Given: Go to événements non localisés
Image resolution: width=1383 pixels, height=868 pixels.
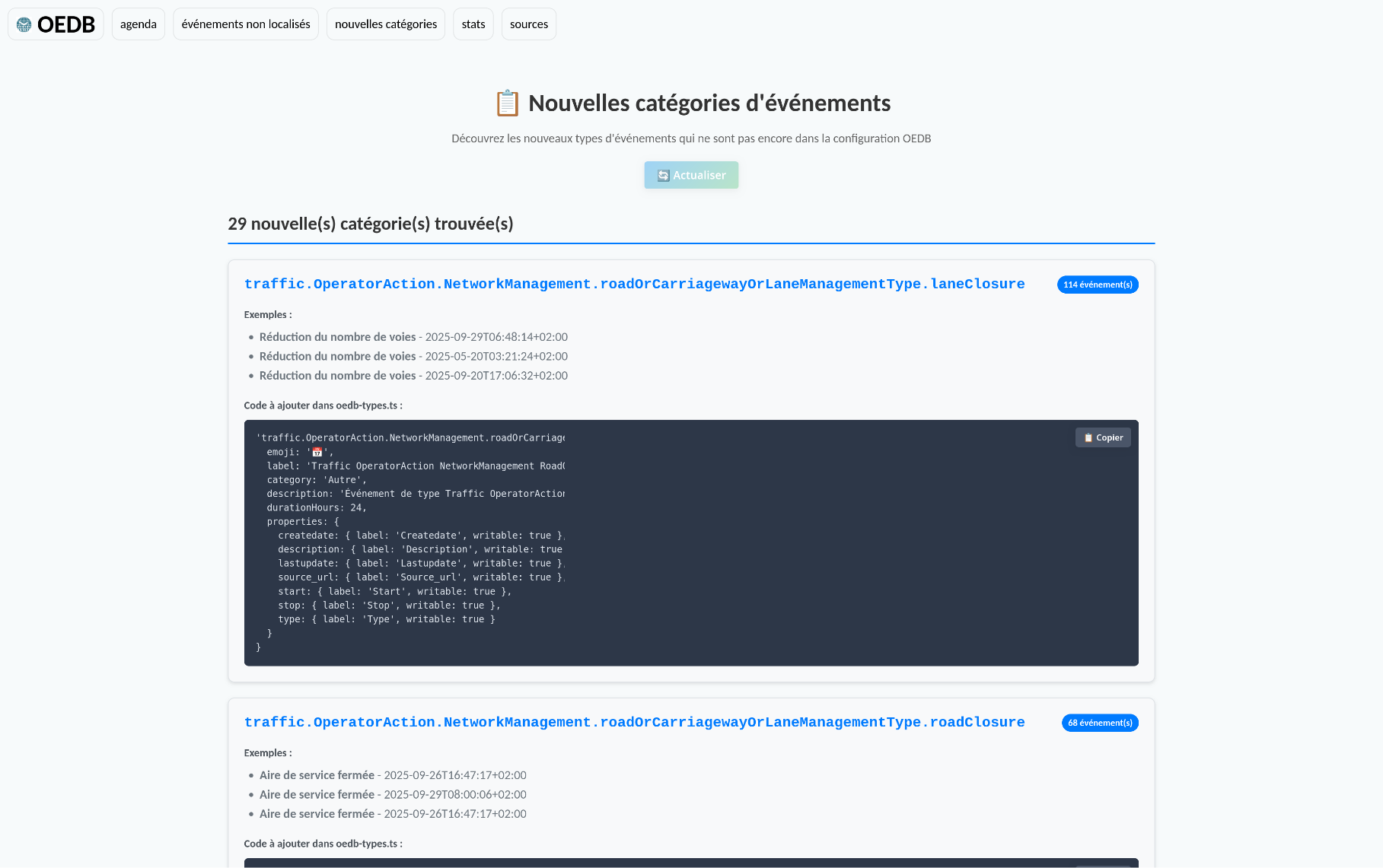Looking at the screenshot, I should point(246,24).
